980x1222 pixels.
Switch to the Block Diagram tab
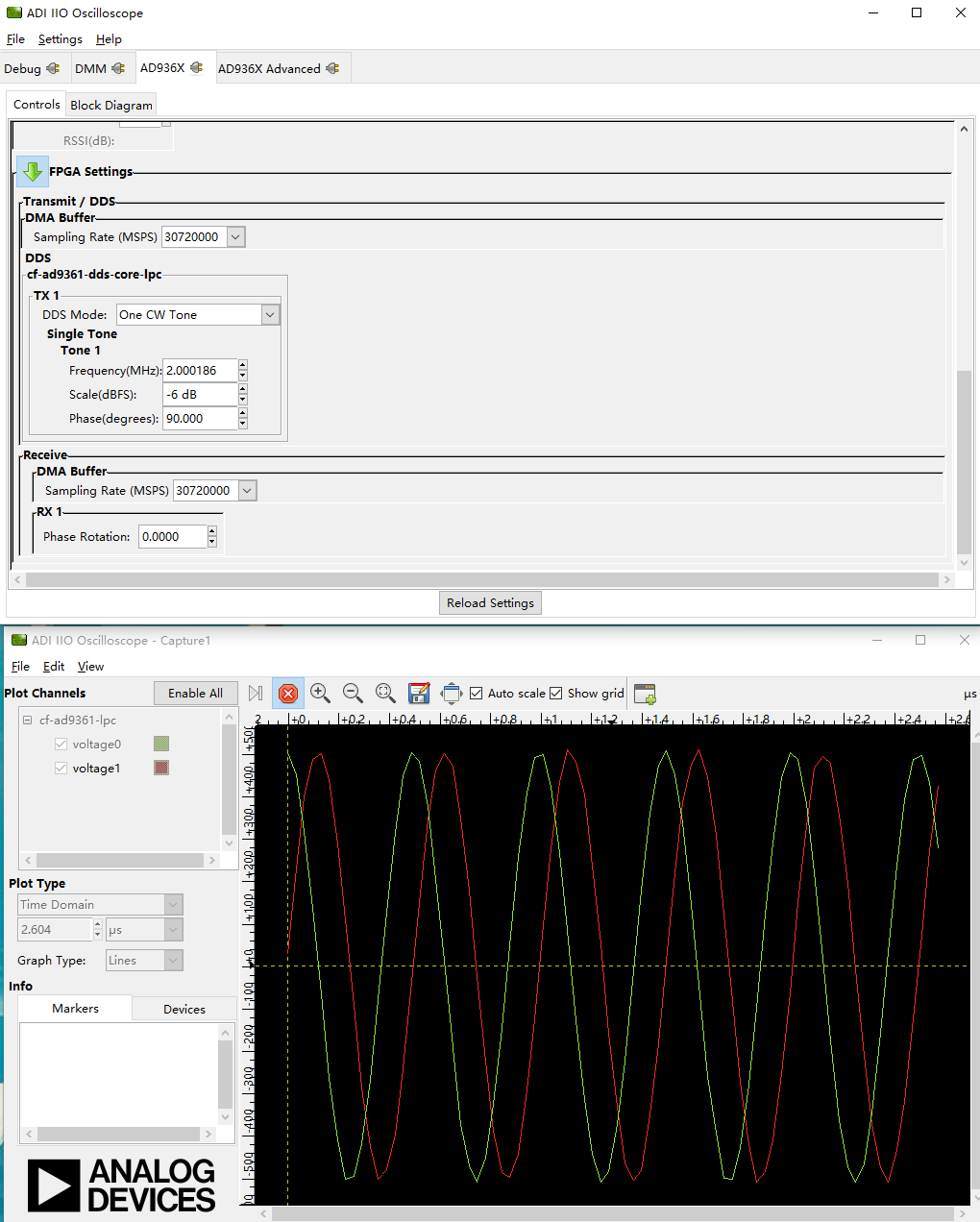(111, 106)
